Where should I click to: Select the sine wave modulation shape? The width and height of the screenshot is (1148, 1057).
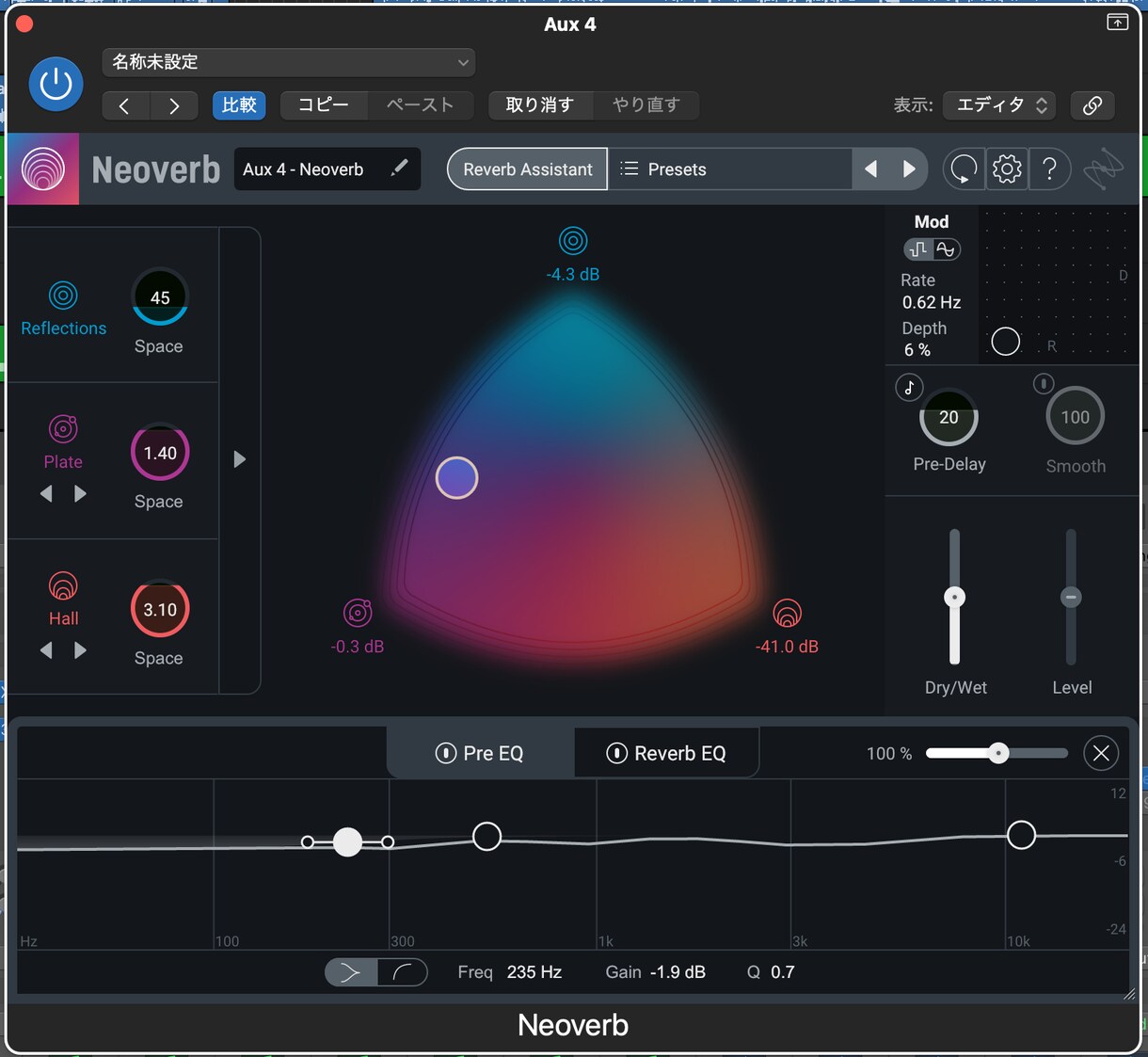click(x=946, y=248)
